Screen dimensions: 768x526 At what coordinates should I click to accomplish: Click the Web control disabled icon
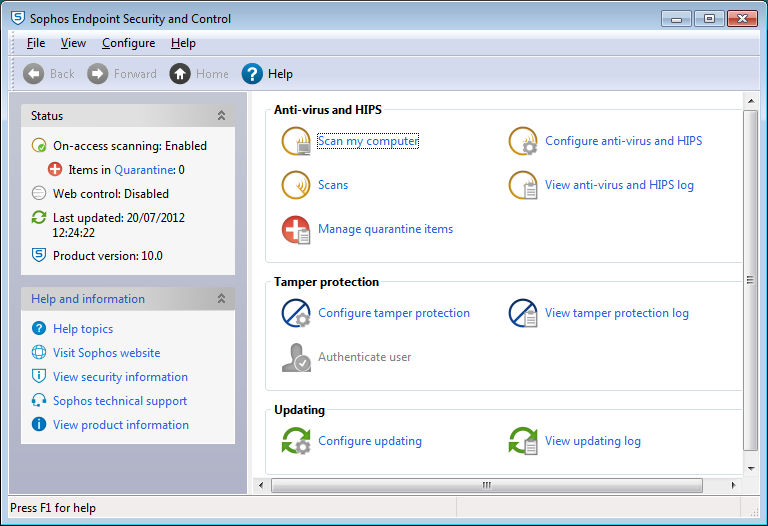click(39, 193)
